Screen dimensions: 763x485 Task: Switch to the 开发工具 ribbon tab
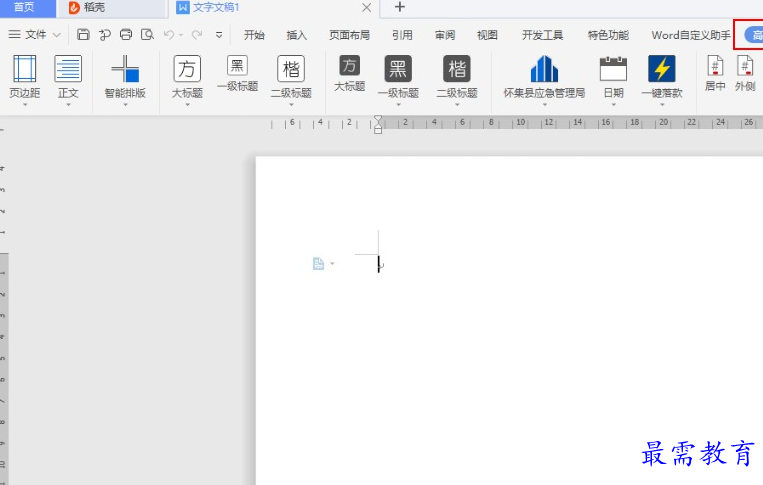(x=543, y=35)
